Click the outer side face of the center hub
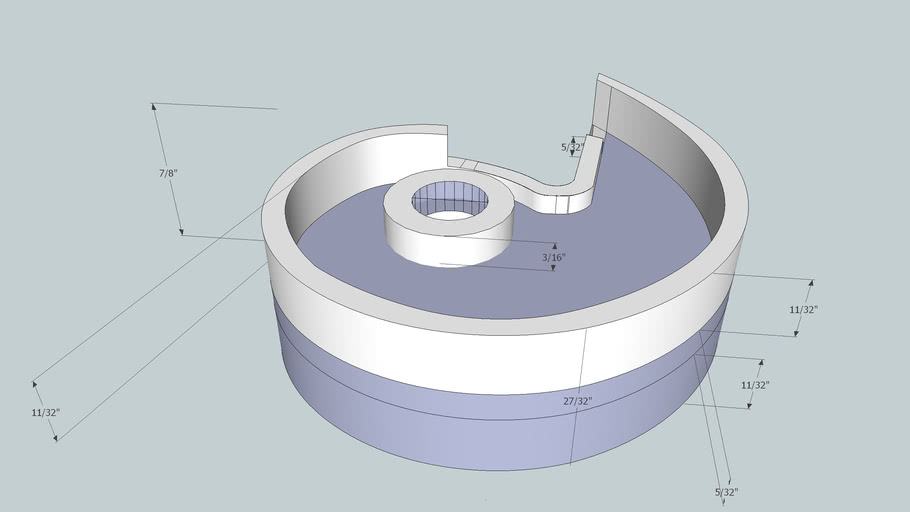The width and height of the screenshot is (910, 512). click(x=440, y=245)
